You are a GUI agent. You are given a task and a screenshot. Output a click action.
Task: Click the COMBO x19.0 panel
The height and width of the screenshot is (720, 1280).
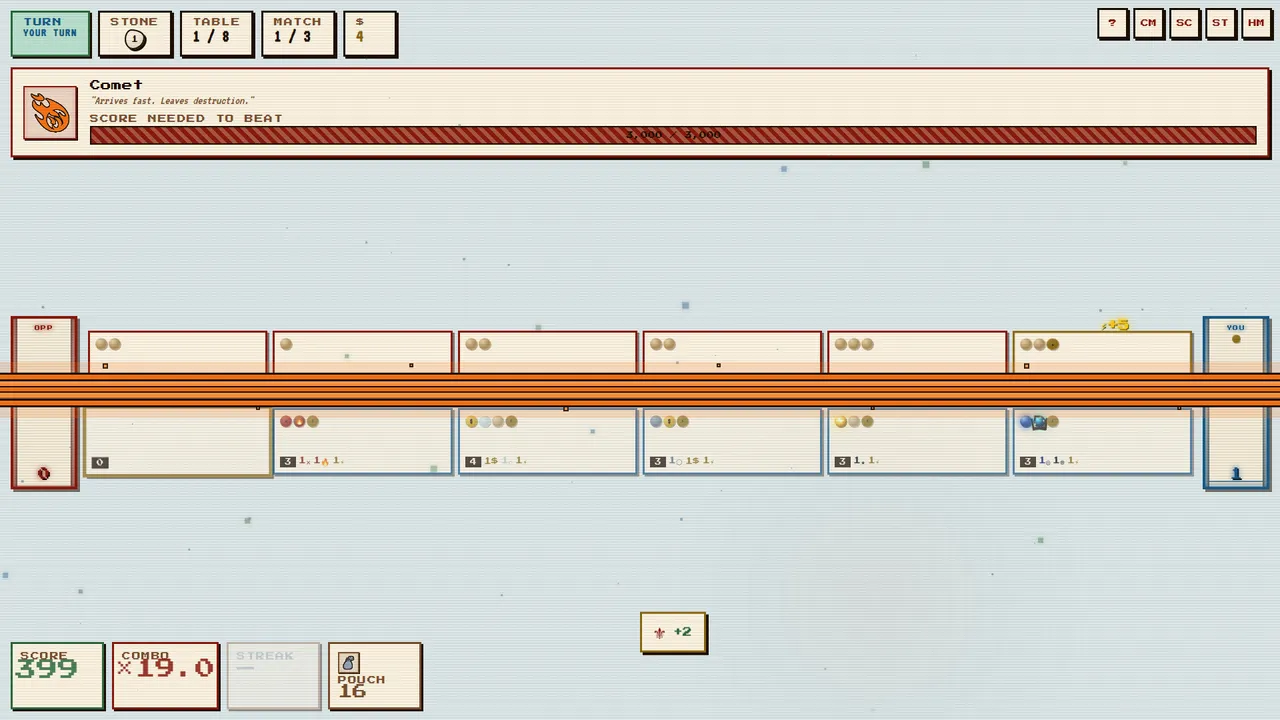coord(165,675)
